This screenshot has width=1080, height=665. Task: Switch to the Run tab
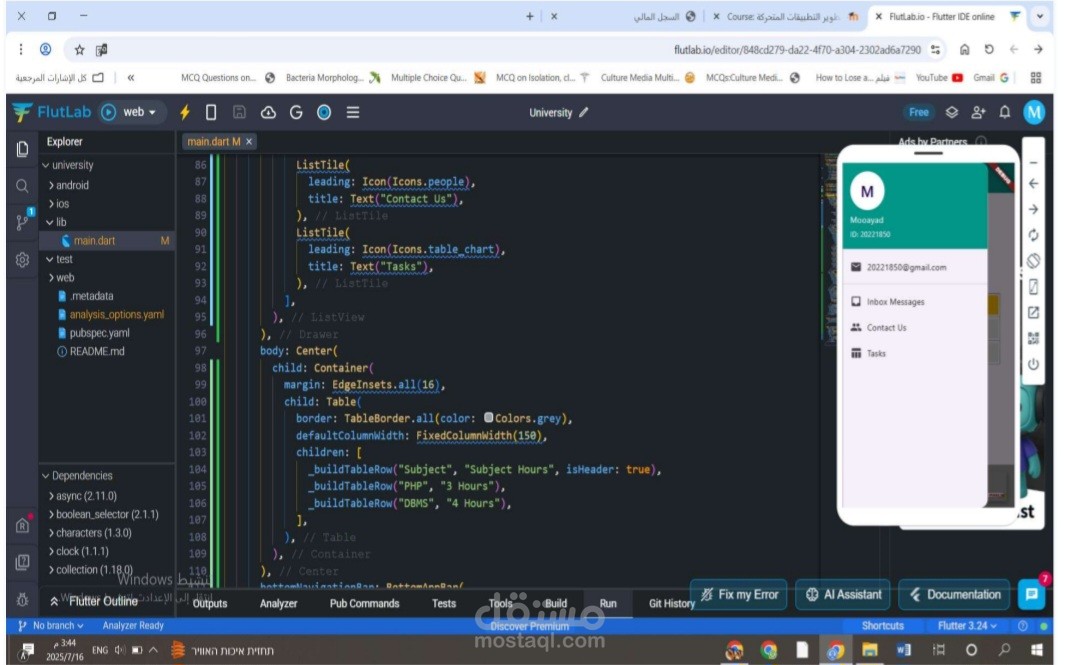click(608, 604)
